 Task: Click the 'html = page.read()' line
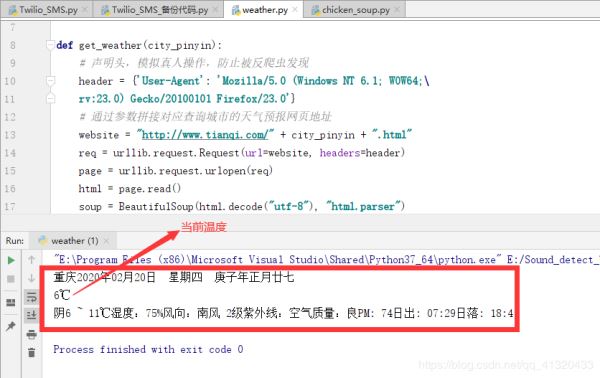[x=130, y=189]
